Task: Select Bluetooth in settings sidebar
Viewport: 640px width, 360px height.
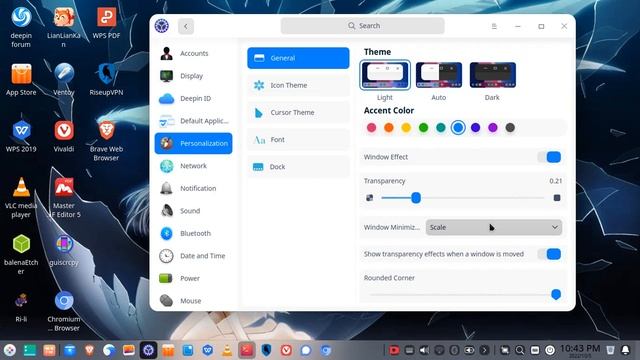Action: 193,233
